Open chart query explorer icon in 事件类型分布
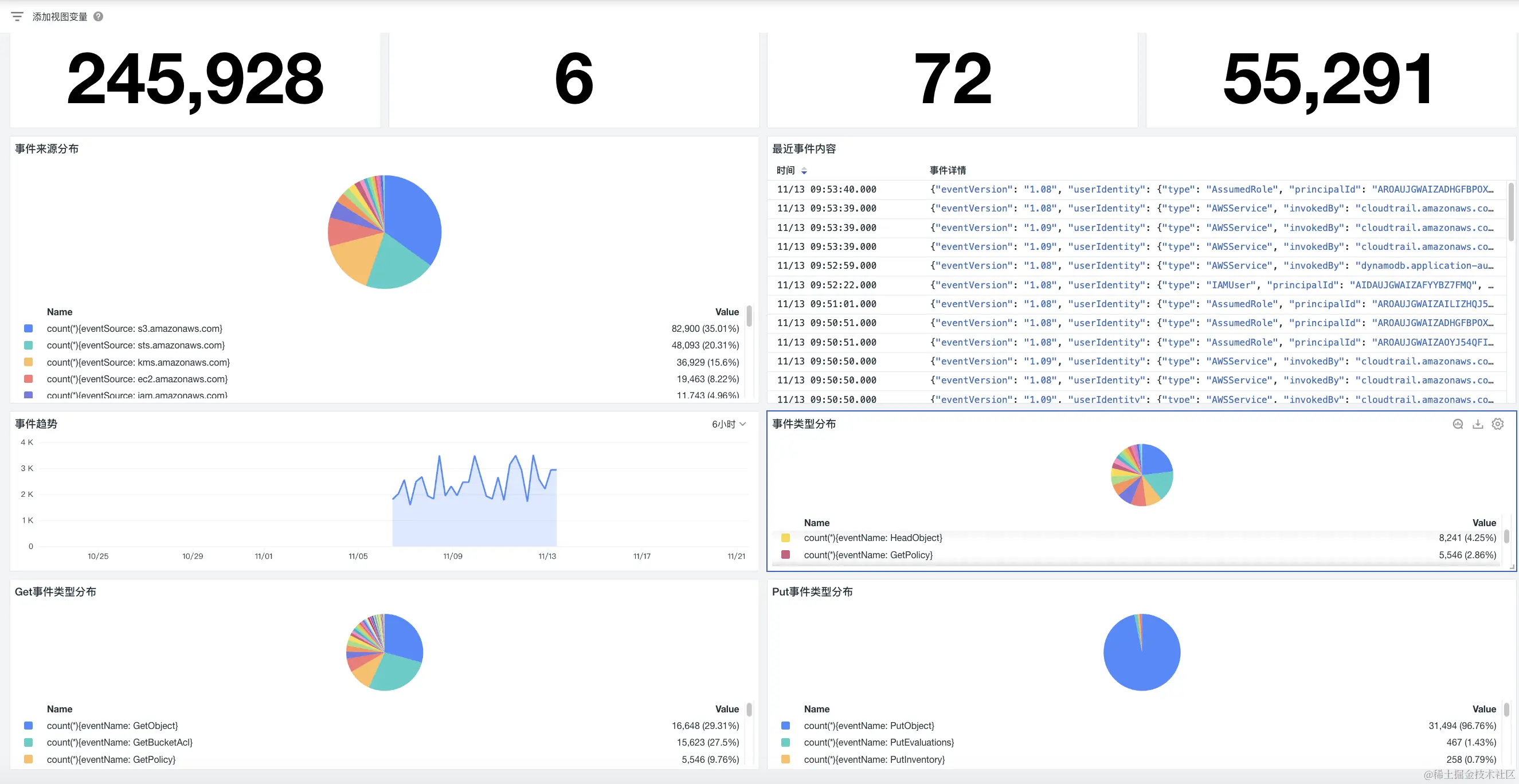Screen dimensions: 1519x784 pos(1458,424)
